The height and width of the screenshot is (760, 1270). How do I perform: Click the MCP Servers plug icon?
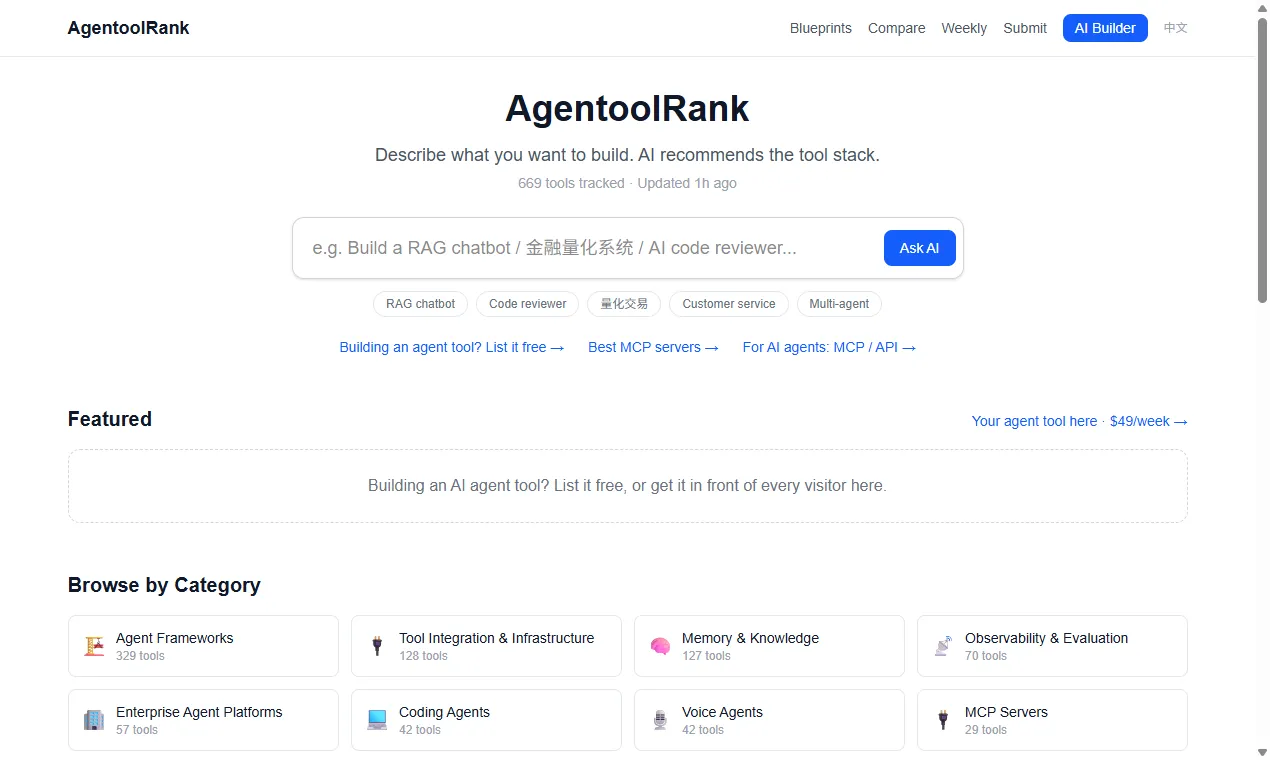coord(943,720)
